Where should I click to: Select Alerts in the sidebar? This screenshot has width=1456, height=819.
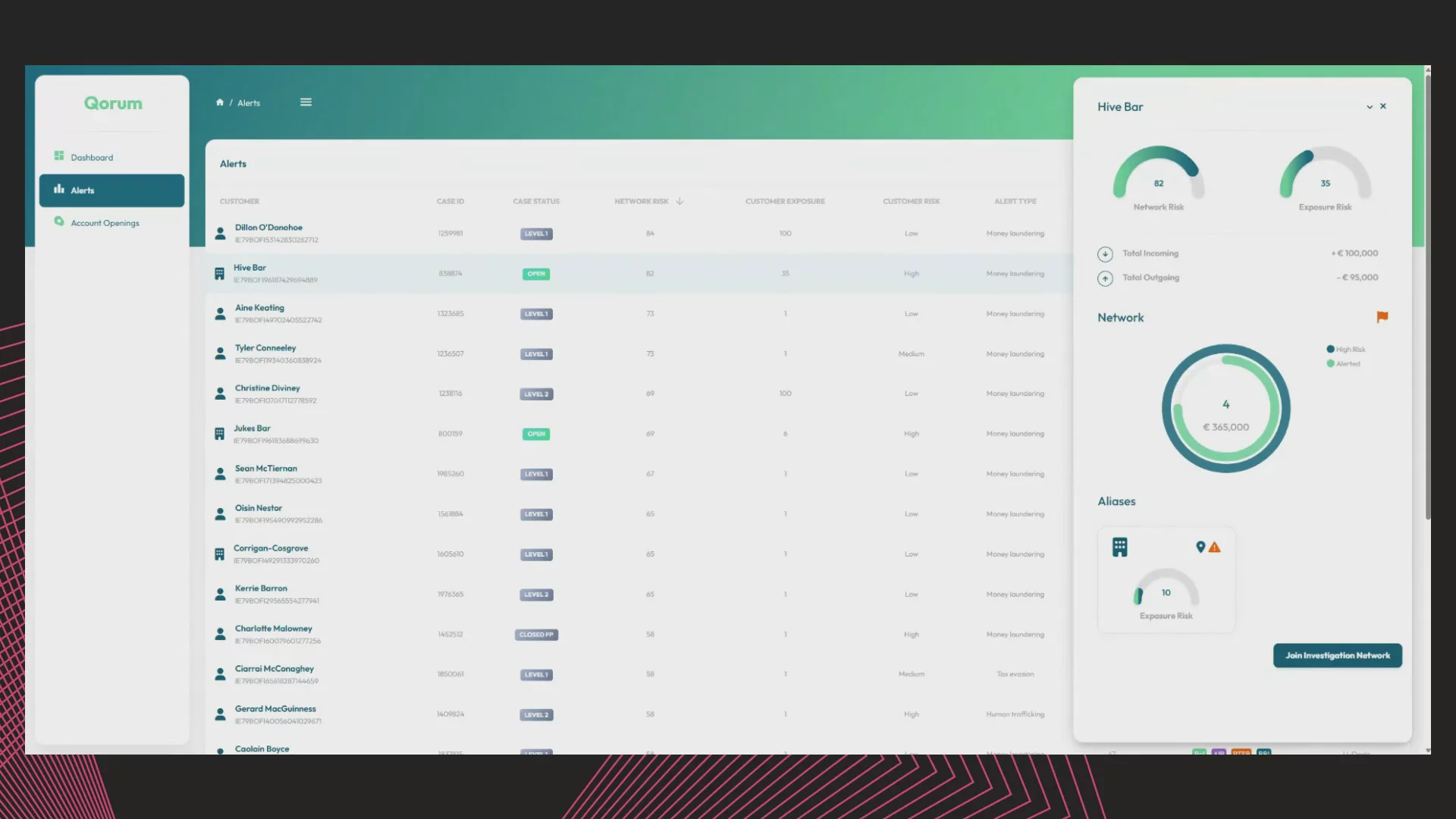coord(111,190)
